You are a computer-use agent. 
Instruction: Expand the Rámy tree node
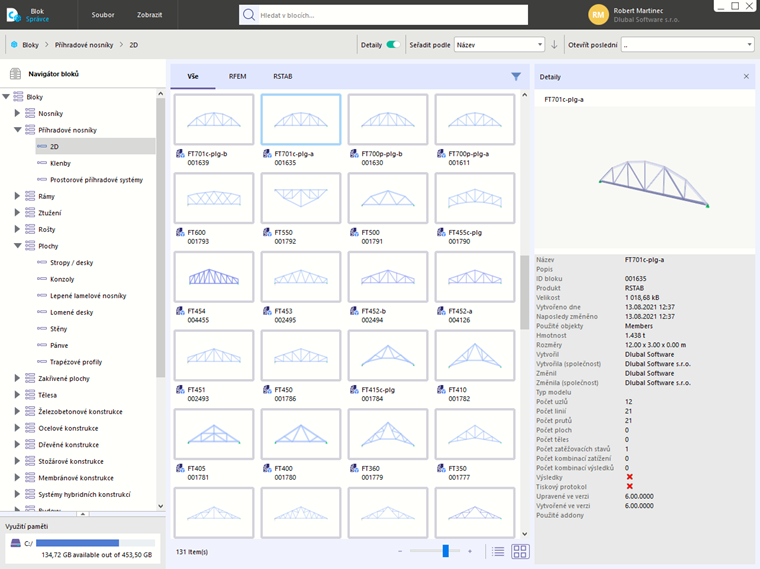point(17,196)
